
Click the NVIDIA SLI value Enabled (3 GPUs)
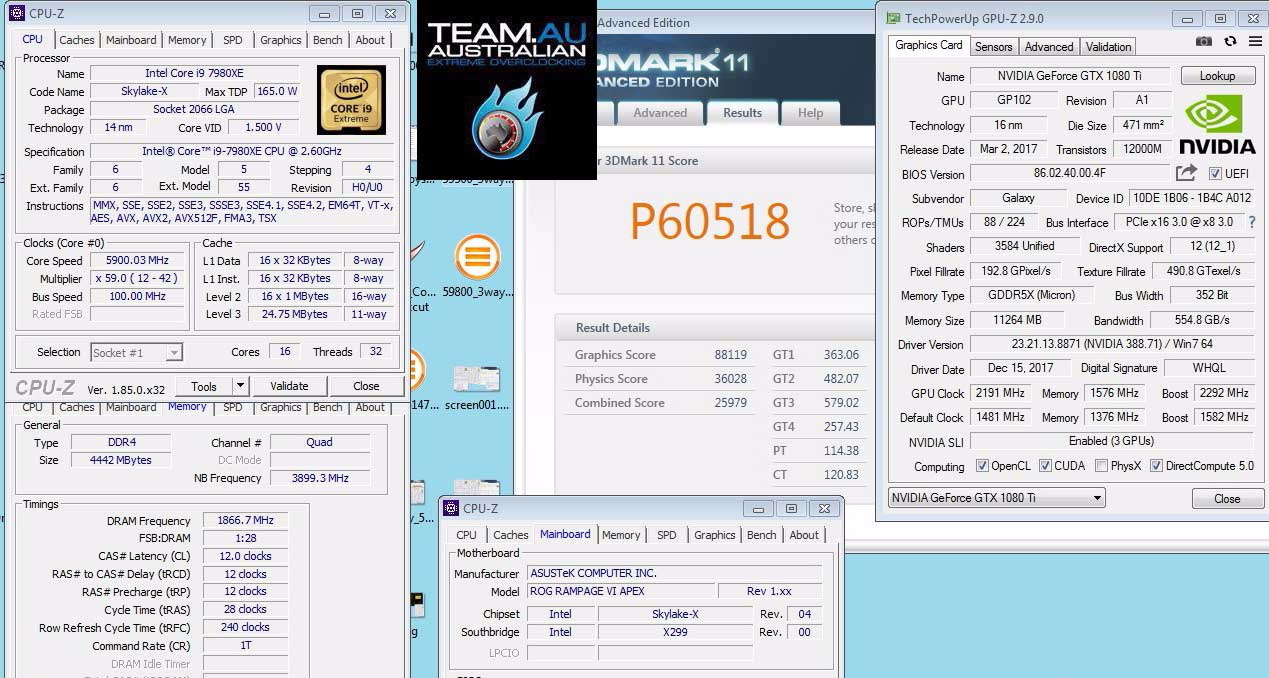pyautogui.click(x=1112, y=441)
